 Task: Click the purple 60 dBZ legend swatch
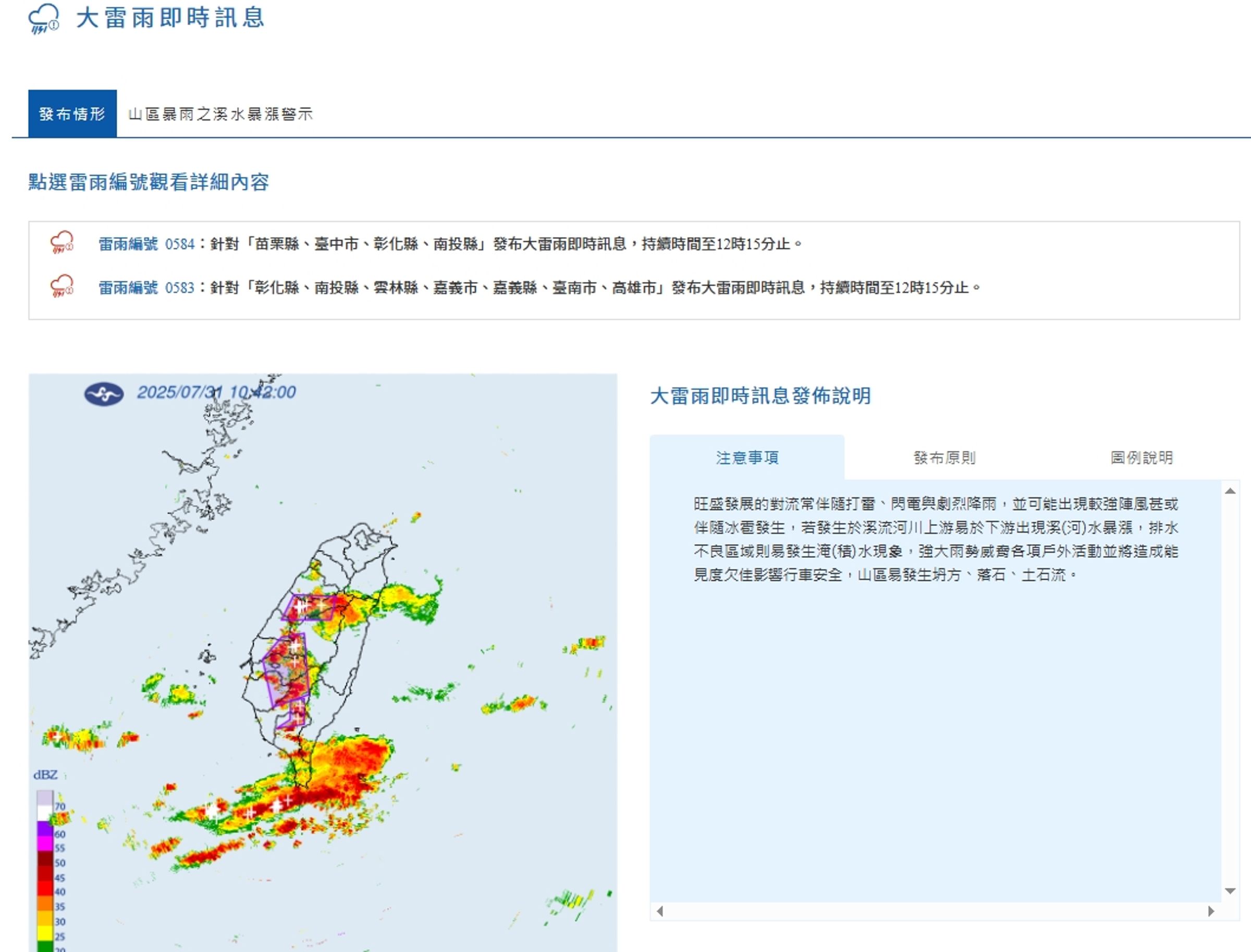pyautogui.click(x=45, y=828)
